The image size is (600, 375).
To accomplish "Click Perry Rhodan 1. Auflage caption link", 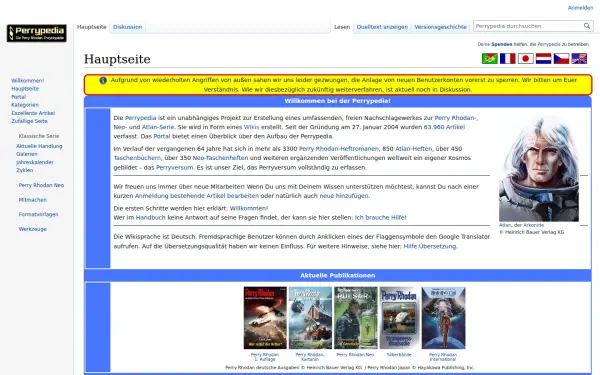I will click(265, 357).
